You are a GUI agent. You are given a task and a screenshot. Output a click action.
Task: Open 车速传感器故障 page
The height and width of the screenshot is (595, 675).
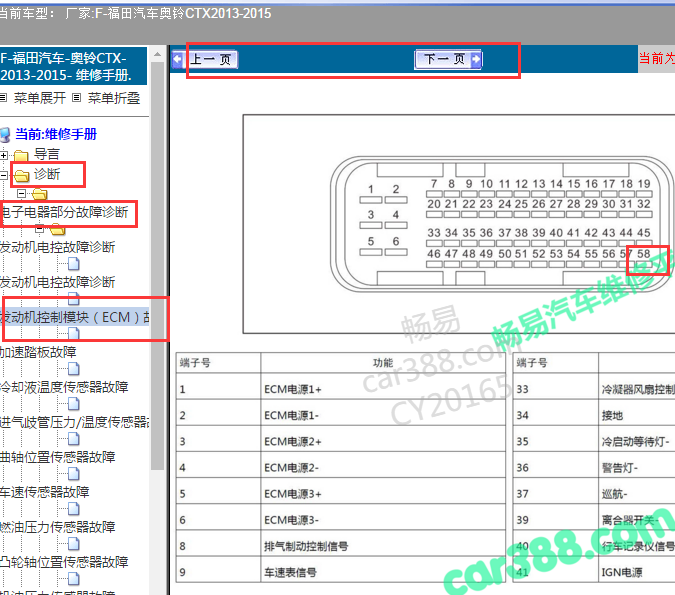44,492
